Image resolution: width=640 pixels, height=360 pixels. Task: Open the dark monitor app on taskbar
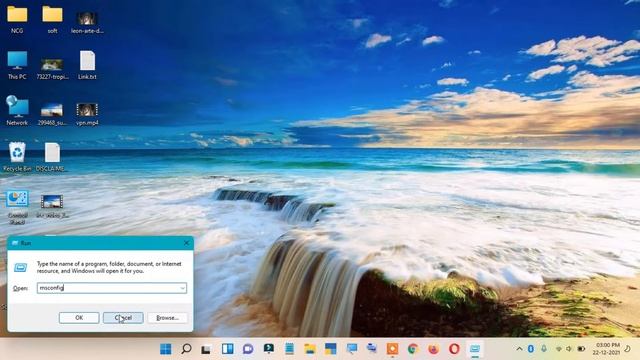tap(269, 349)
